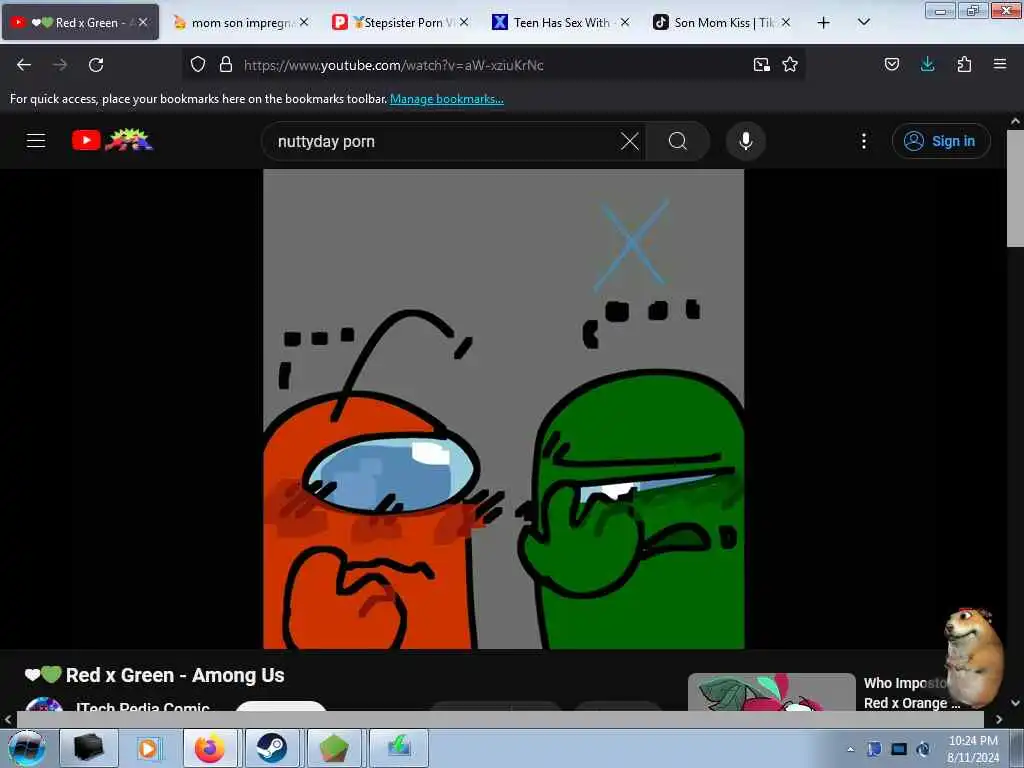
Task: Bookmark this page with the star
Action: (790, 64)
